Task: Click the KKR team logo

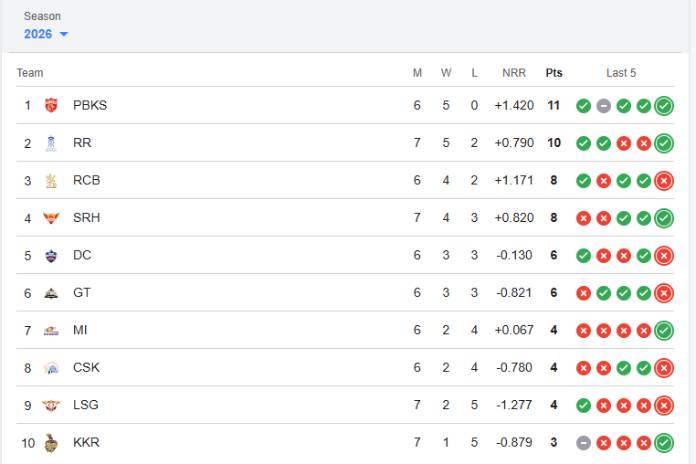Action: click(x=51, y=443)
